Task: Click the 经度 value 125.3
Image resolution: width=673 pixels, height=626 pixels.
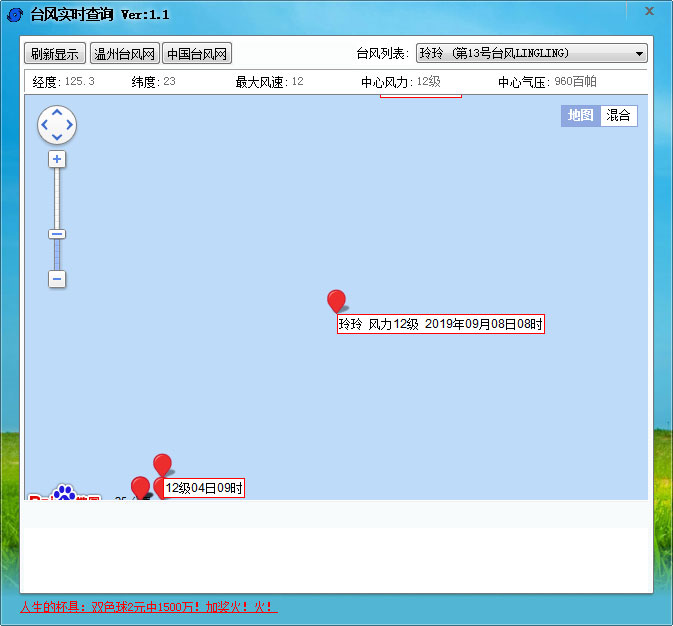Action: click(x=80, y=81)
